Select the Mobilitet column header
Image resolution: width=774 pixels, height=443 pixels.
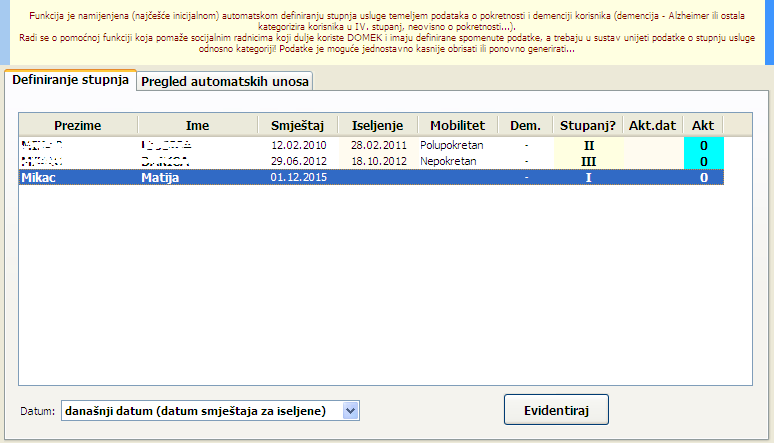click(457, 125)
